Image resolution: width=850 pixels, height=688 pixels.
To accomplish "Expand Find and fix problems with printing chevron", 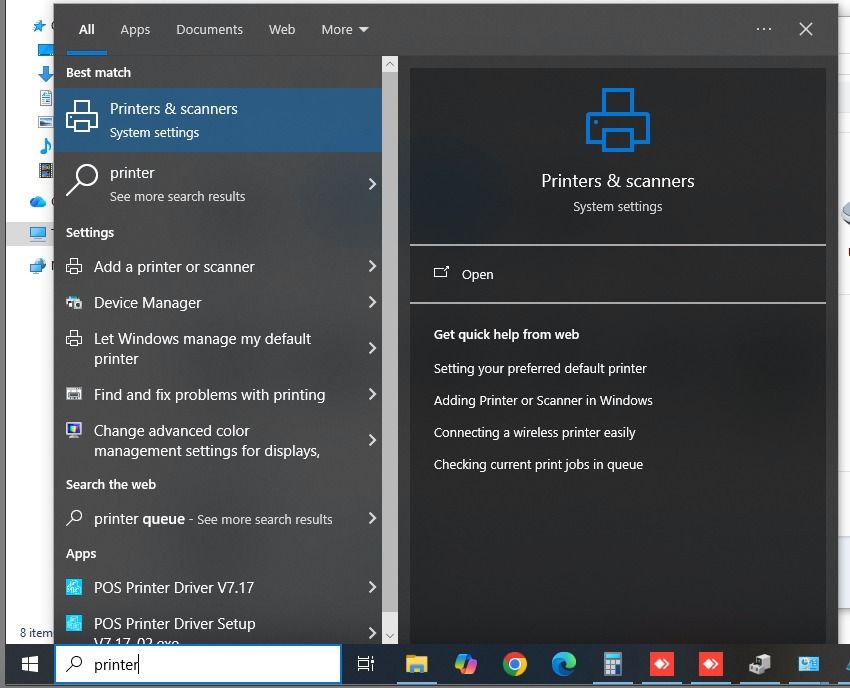I will tap(372, 394).
